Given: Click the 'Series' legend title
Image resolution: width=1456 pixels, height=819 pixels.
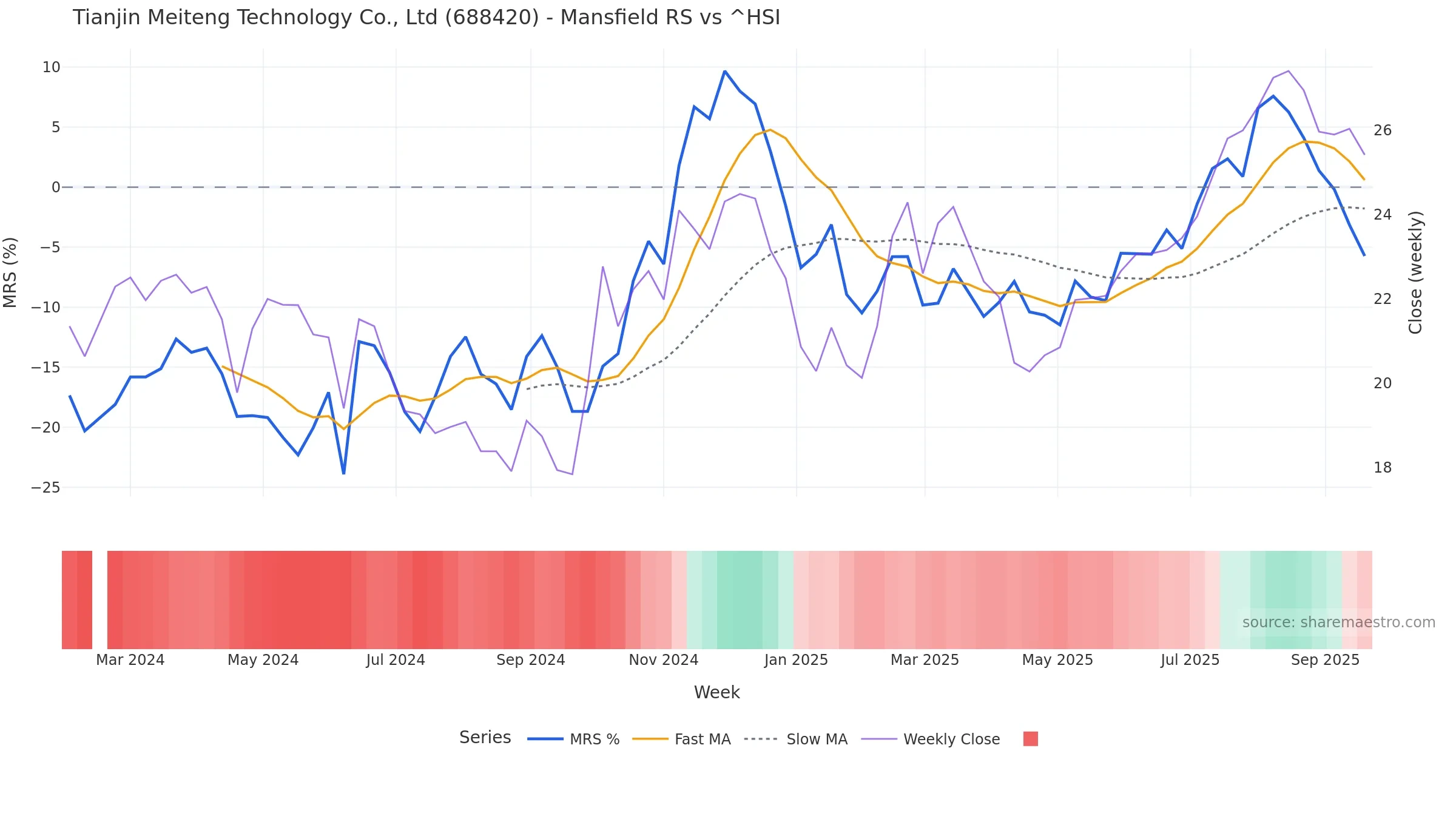Looking at the screenshot, I should [x=485, y=737].
